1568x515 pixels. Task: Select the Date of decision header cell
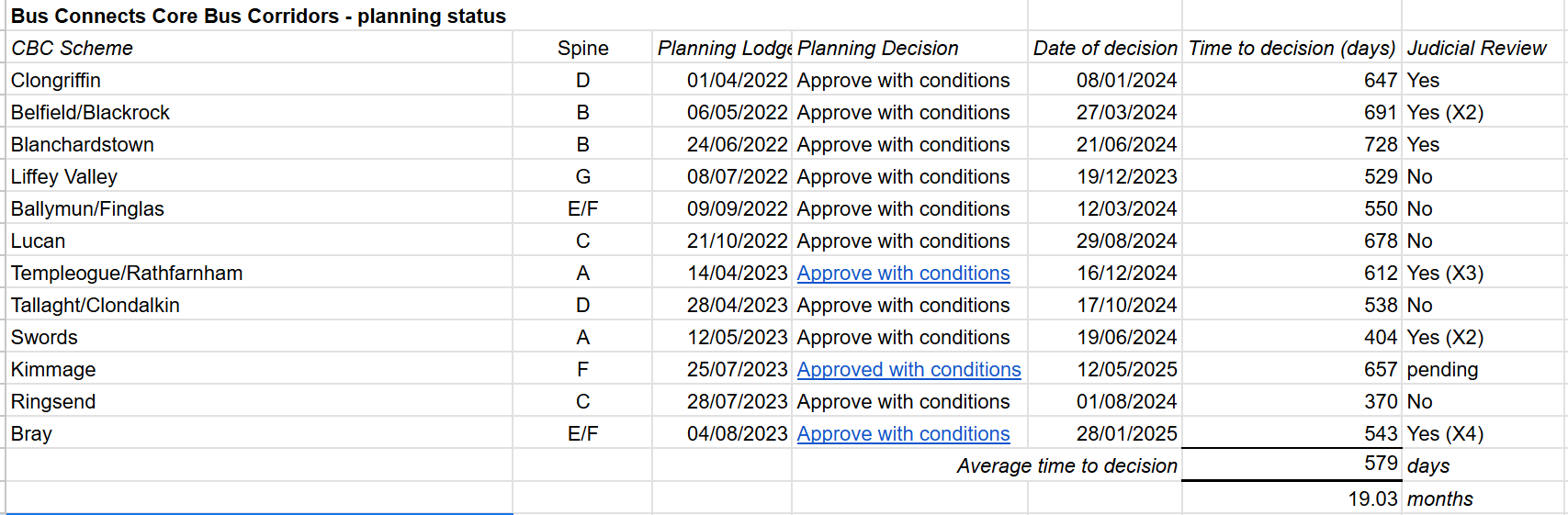(1105, 48)
